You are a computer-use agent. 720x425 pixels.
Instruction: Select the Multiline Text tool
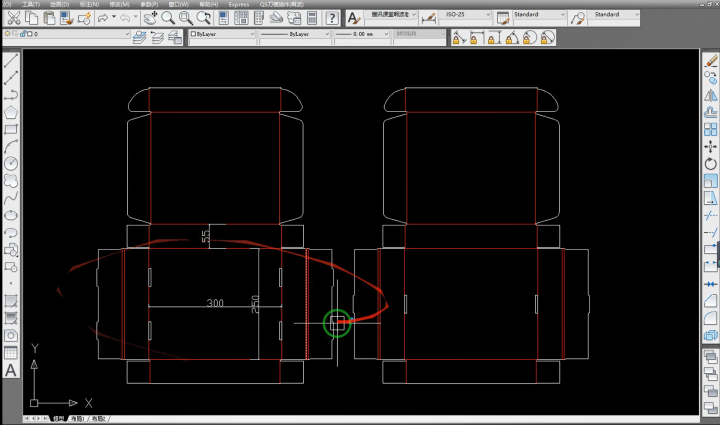click(x=11, y=370)
